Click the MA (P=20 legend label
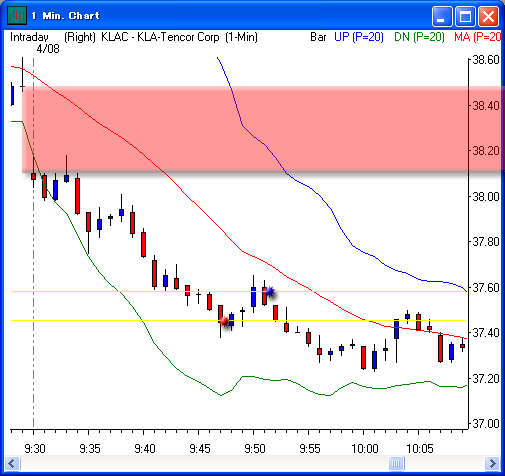This screenshot has height=476, width=505. [x=477, y=37]
